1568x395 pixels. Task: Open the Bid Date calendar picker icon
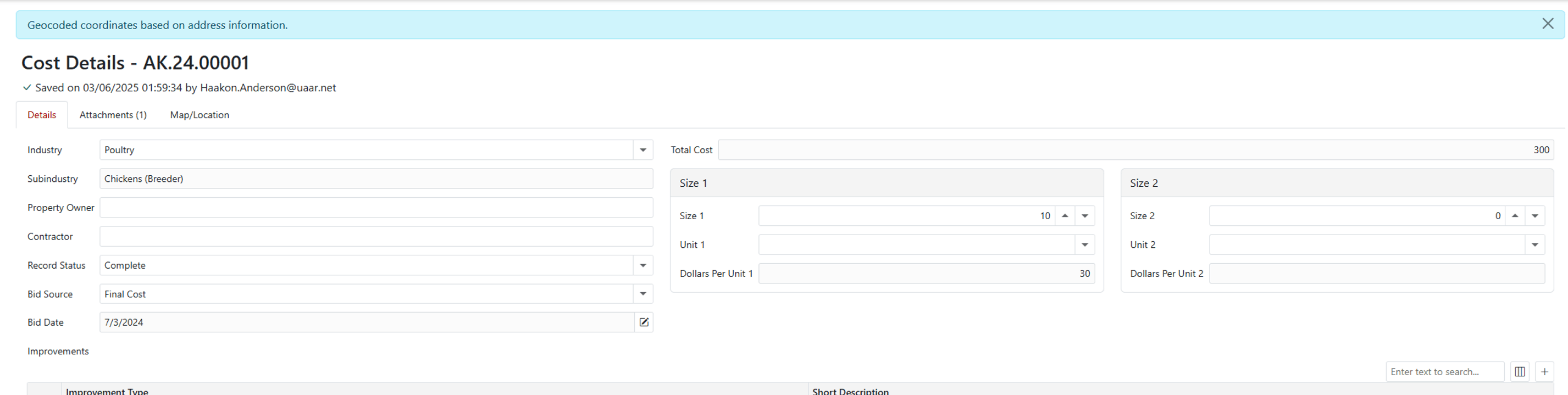[x=644, y=322]
